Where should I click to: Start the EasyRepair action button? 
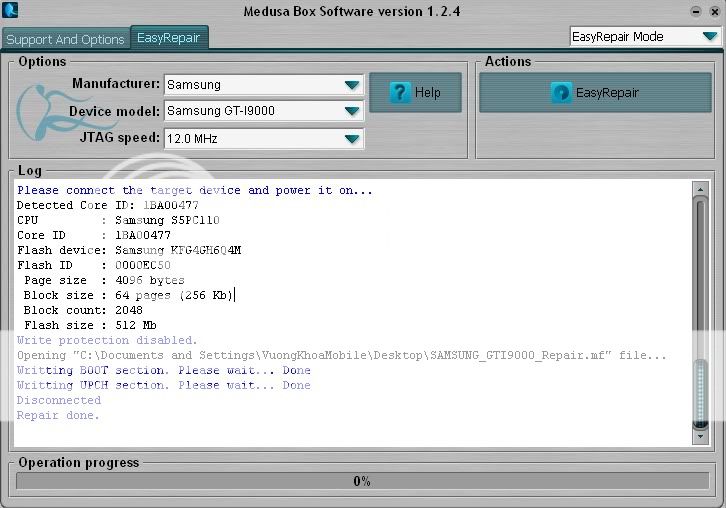tap(595, 93)
